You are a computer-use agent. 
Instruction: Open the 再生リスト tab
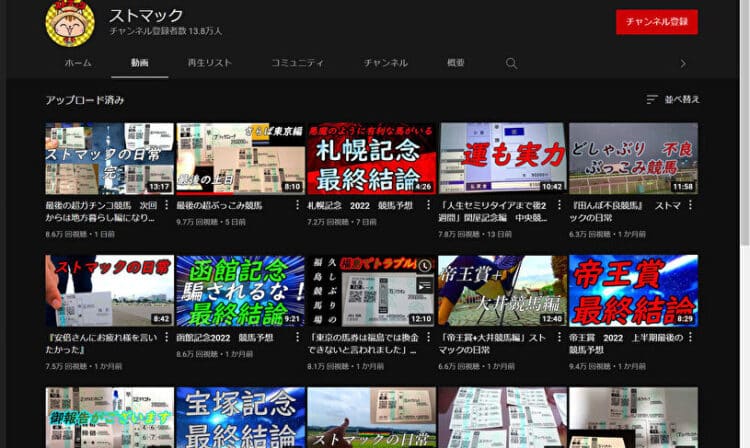(210, 63)
